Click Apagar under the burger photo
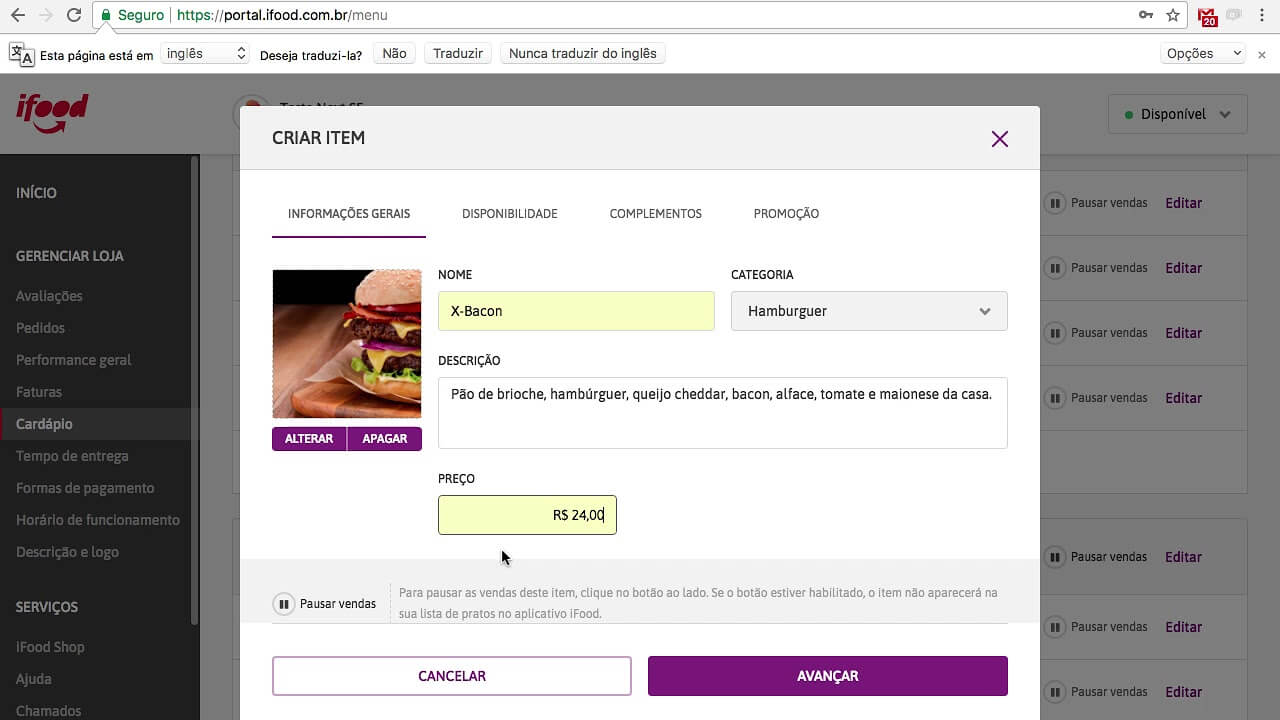The image size is (1280, 720). pyautogui.click(x=385, y=439)
